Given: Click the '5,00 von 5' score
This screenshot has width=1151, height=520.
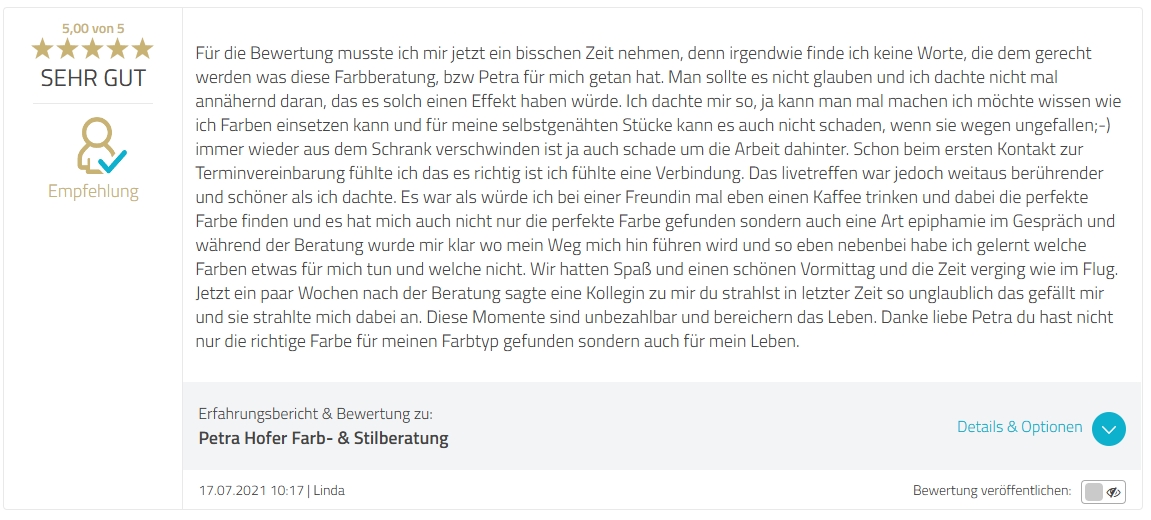Looking at the screenshot, I should pyautogui.click(x=93, y=28).
